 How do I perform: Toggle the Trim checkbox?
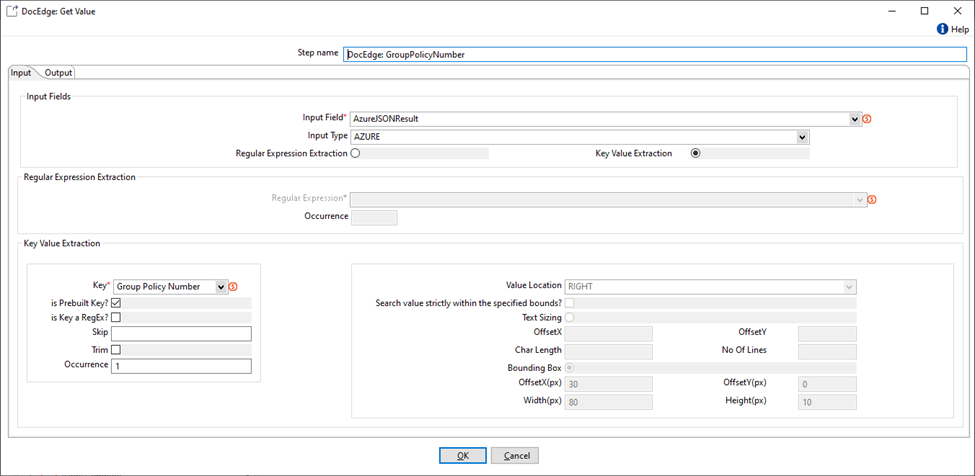click(x=117, y=350)
